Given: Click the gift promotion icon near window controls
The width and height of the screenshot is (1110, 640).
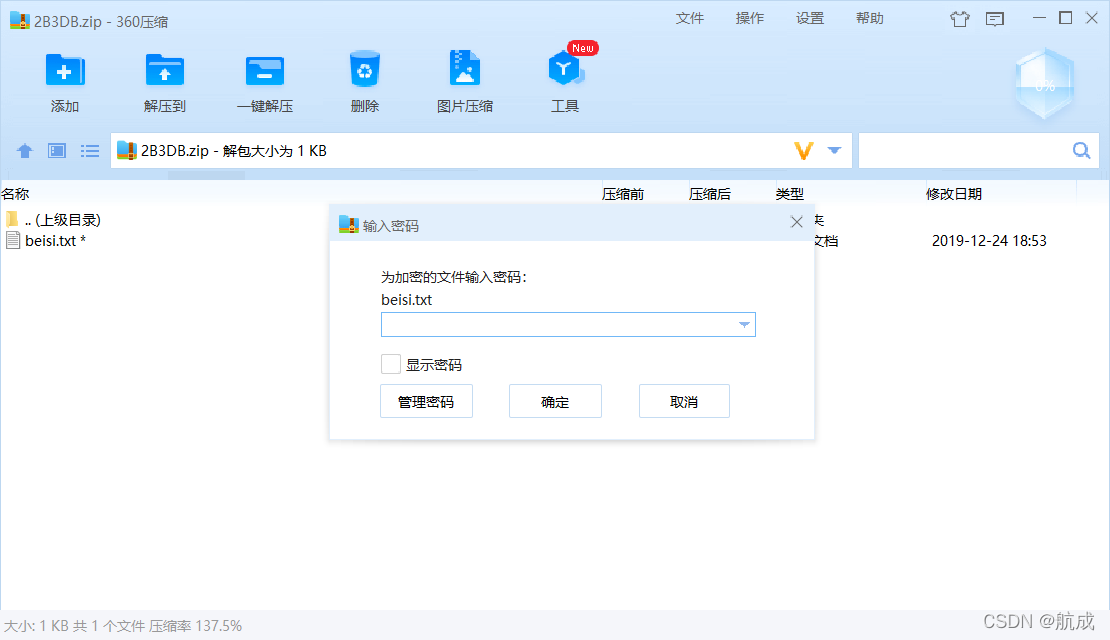Looking at the screenshot, I should (959, 18).
